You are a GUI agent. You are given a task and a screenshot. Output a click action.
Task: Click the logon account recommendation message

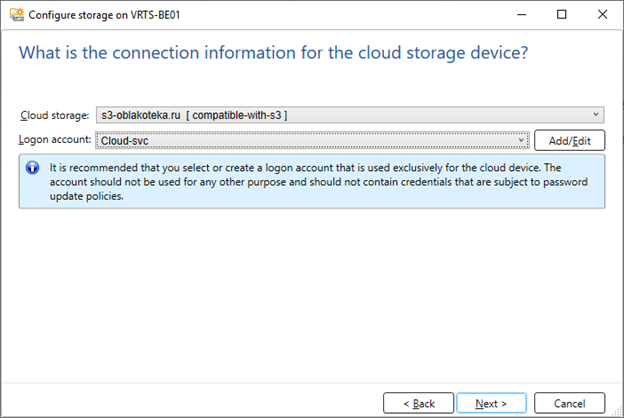pyautogui.click(x=318, y=182)
